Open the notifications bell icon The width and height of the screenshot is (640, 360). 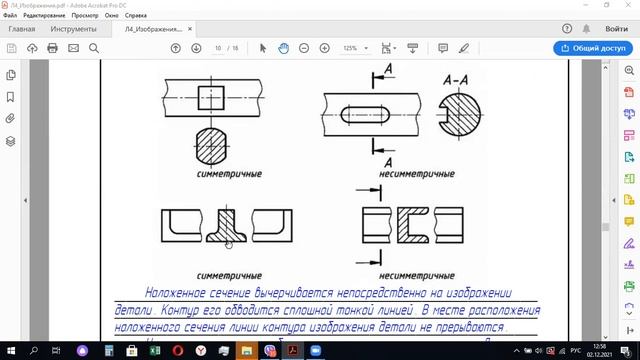[586, 29]
